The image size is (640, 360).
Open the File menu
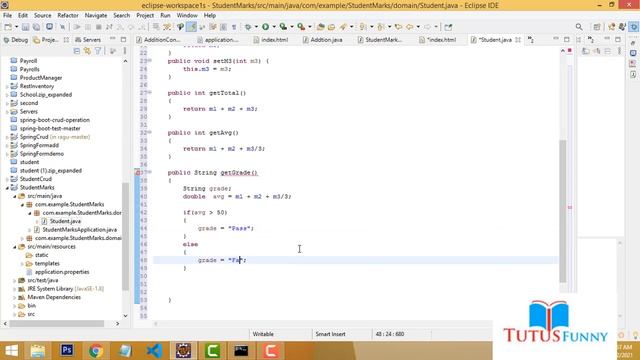click(x=7, y=16)
